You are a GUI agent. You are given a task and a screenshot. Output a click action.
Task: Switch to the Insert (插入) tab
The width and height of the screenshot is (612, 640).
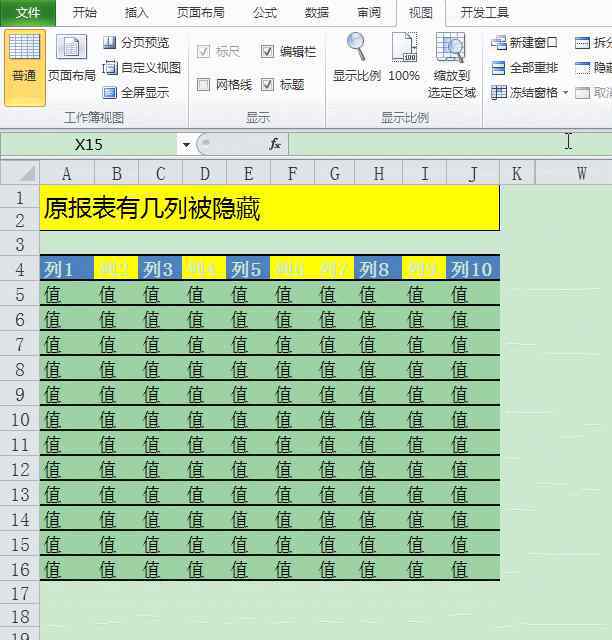pos(136,13)
